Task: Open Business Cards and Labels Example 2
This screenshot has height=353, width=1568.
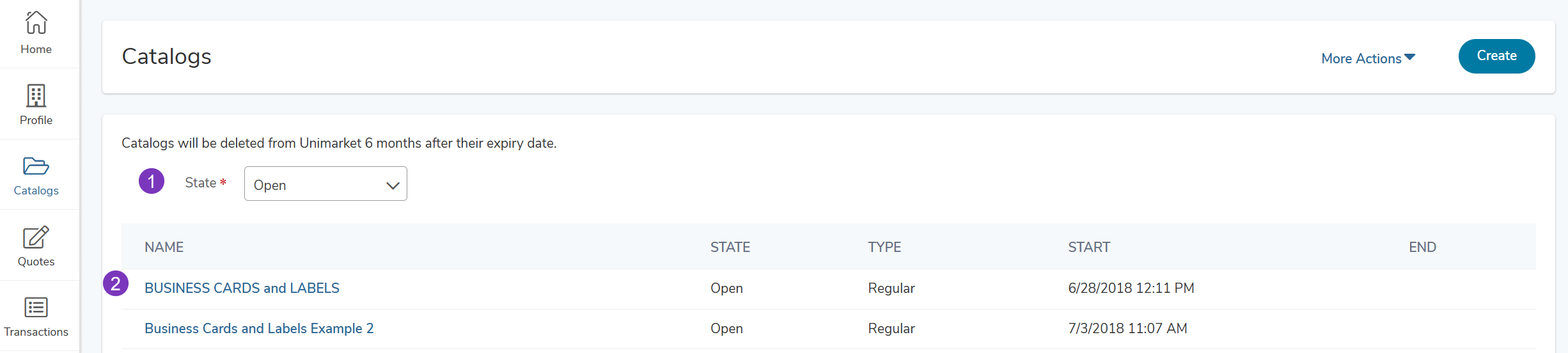Action: tap(259, 329)
